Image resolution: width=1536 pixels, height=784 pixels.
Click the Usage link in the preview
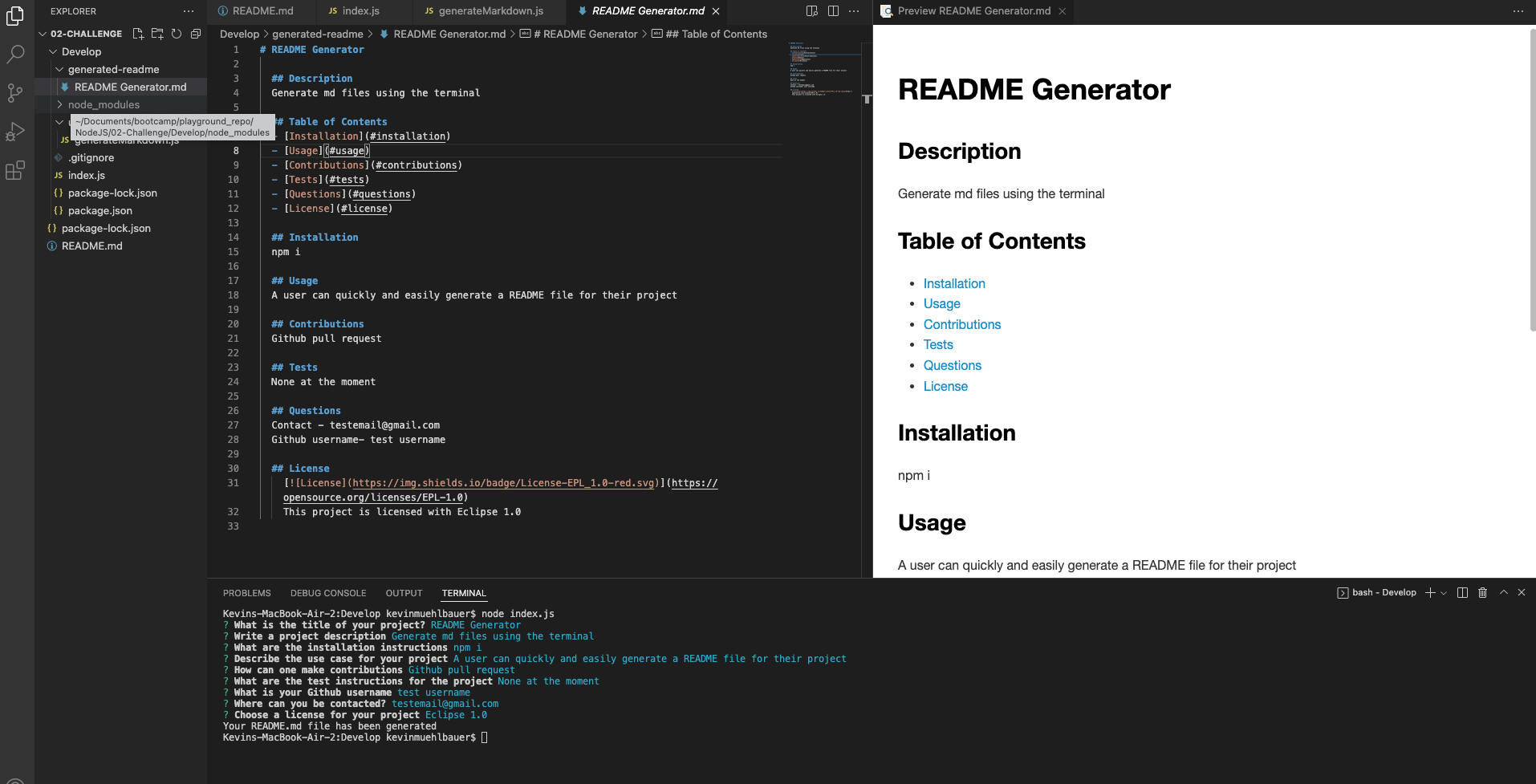coord(941,303)
